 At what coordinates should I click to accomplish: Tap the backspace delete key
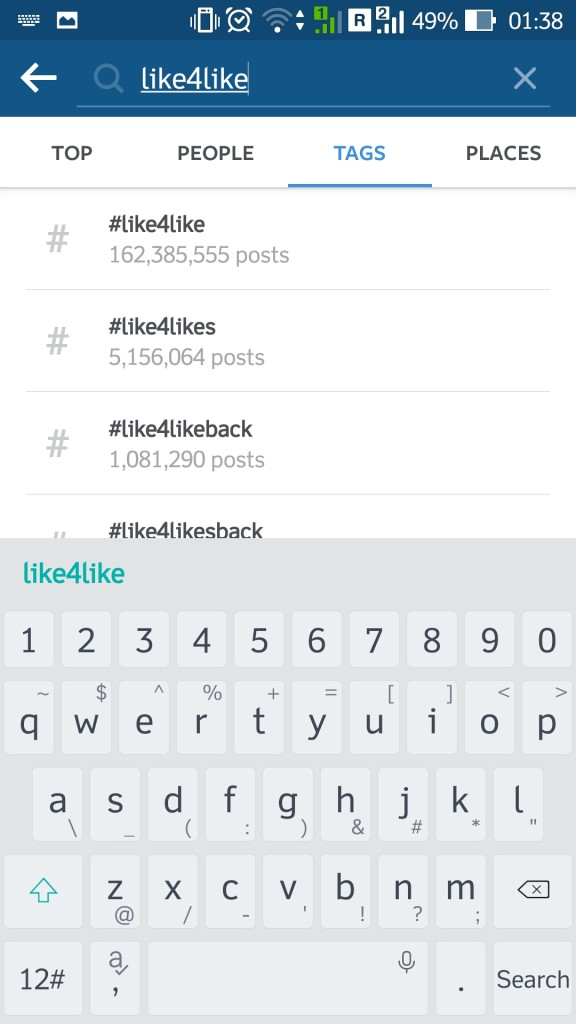click(x=533, y=891)
